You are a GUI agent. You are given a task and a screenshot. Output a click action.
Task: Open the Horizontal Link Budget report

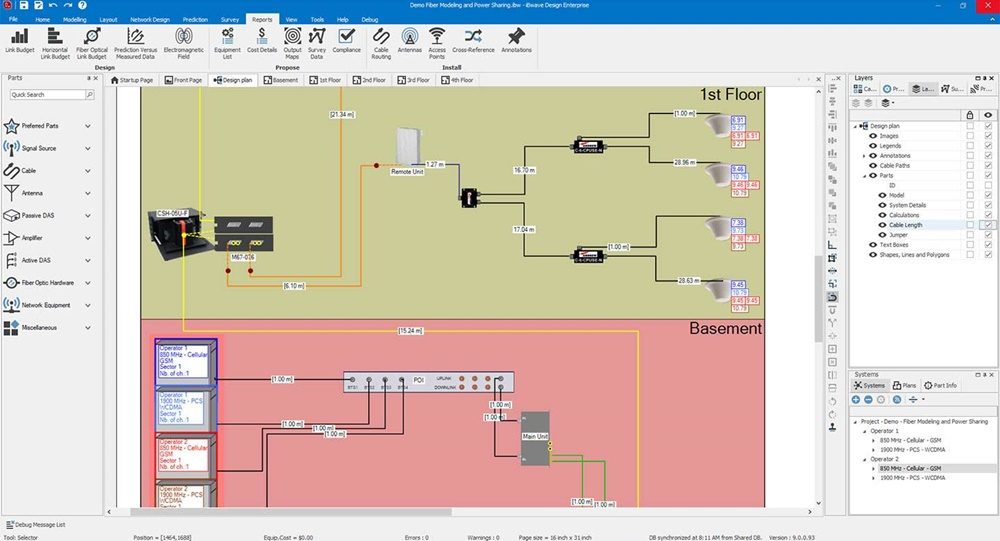(55, 43)
